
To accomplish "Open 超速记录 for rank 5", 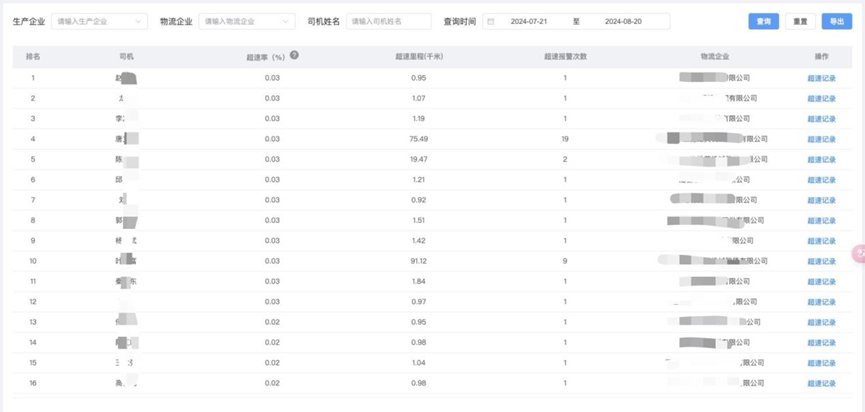I will (x=821, y=160).
